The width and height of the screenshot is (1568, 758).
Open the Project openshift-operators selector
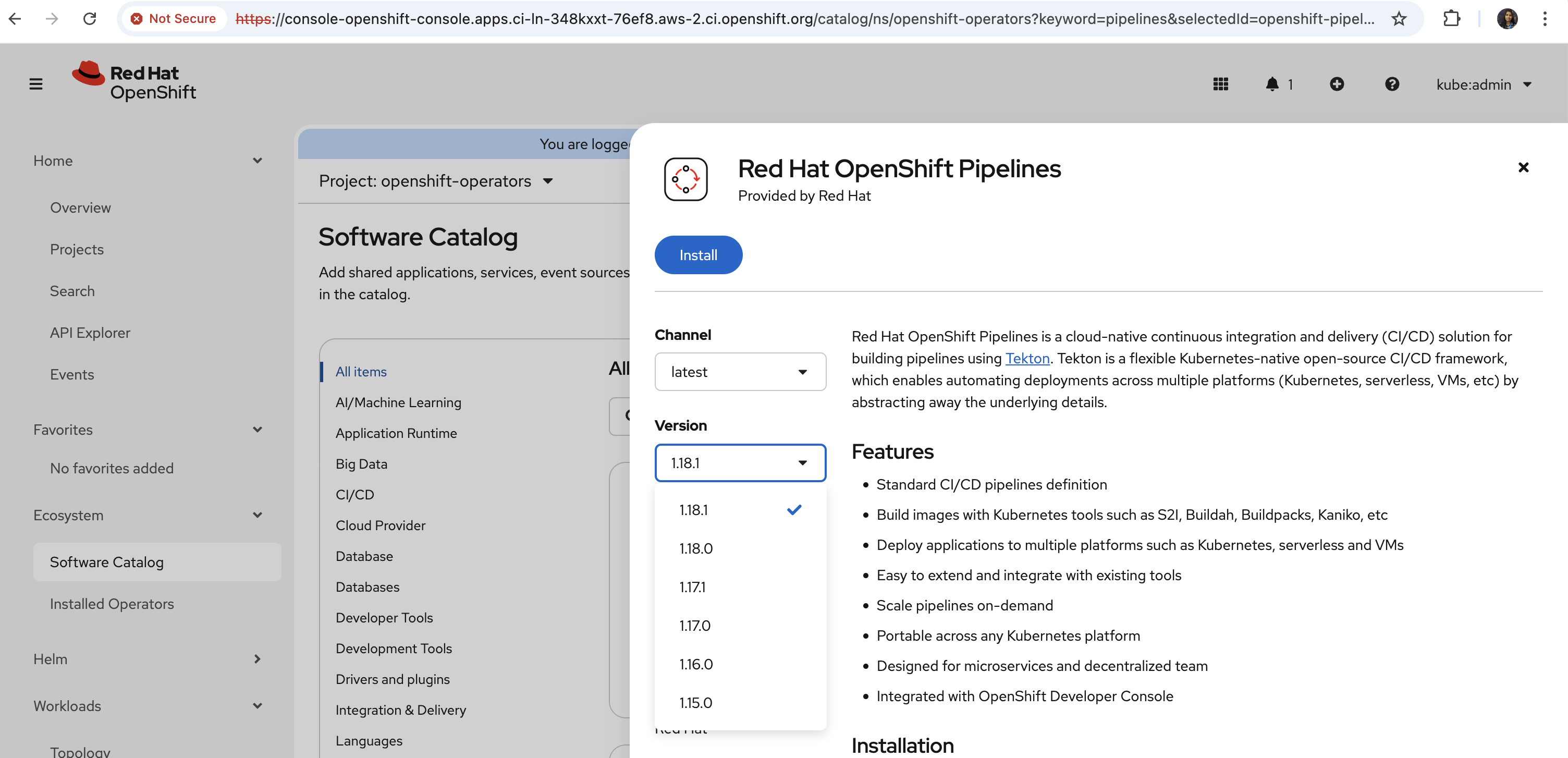point(435,181)
